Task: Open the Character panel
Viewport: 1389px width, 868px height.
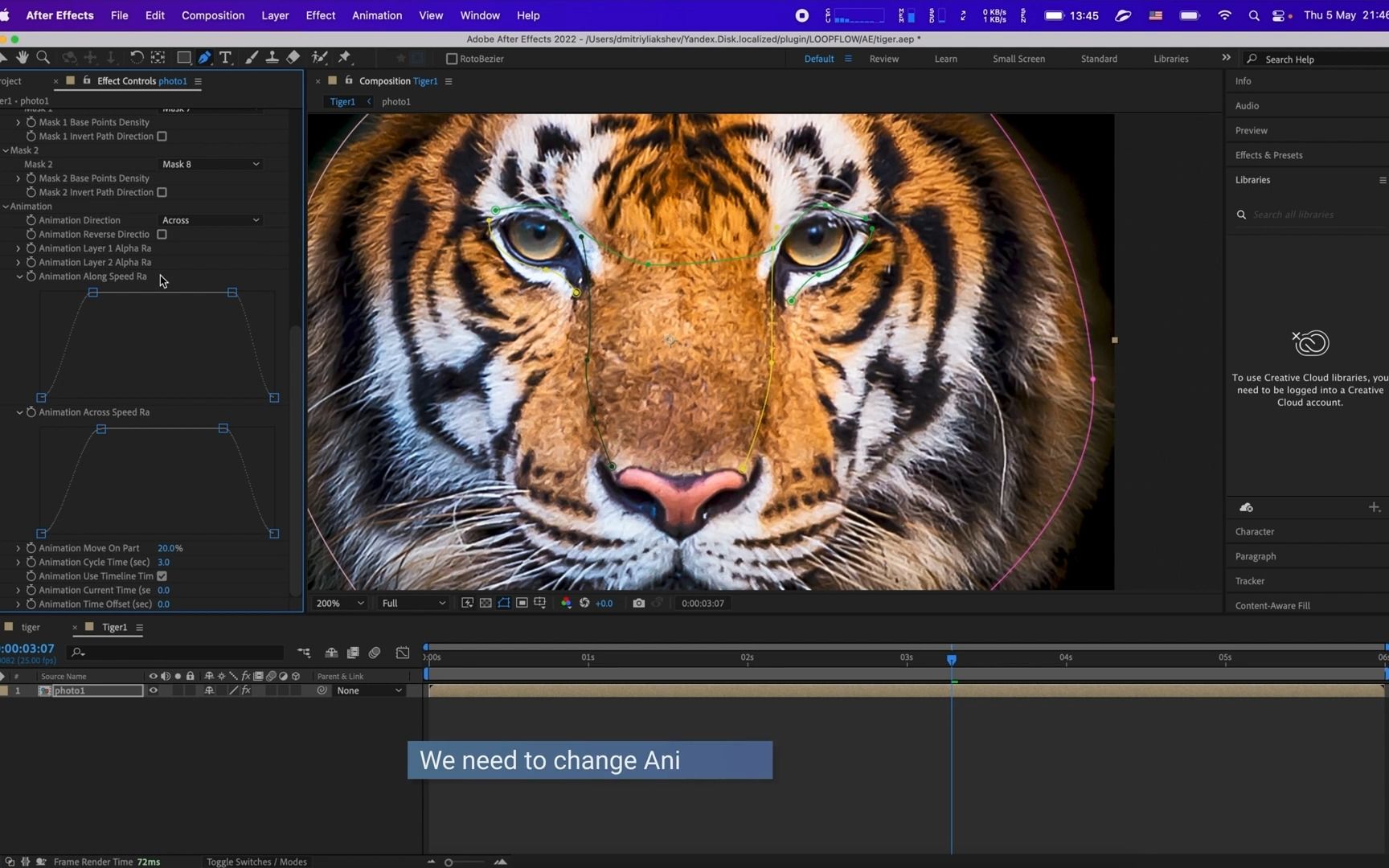Action: pos(1255,531)
